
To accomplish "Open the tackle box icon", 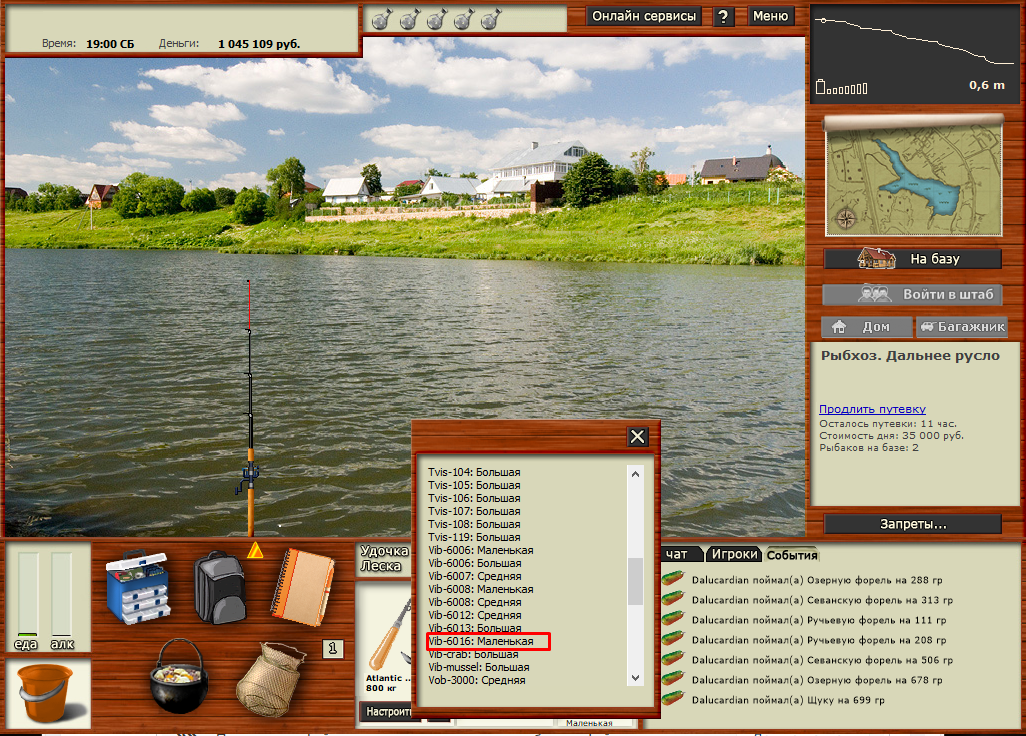I will pyautogui.click(x=138, y=586).
